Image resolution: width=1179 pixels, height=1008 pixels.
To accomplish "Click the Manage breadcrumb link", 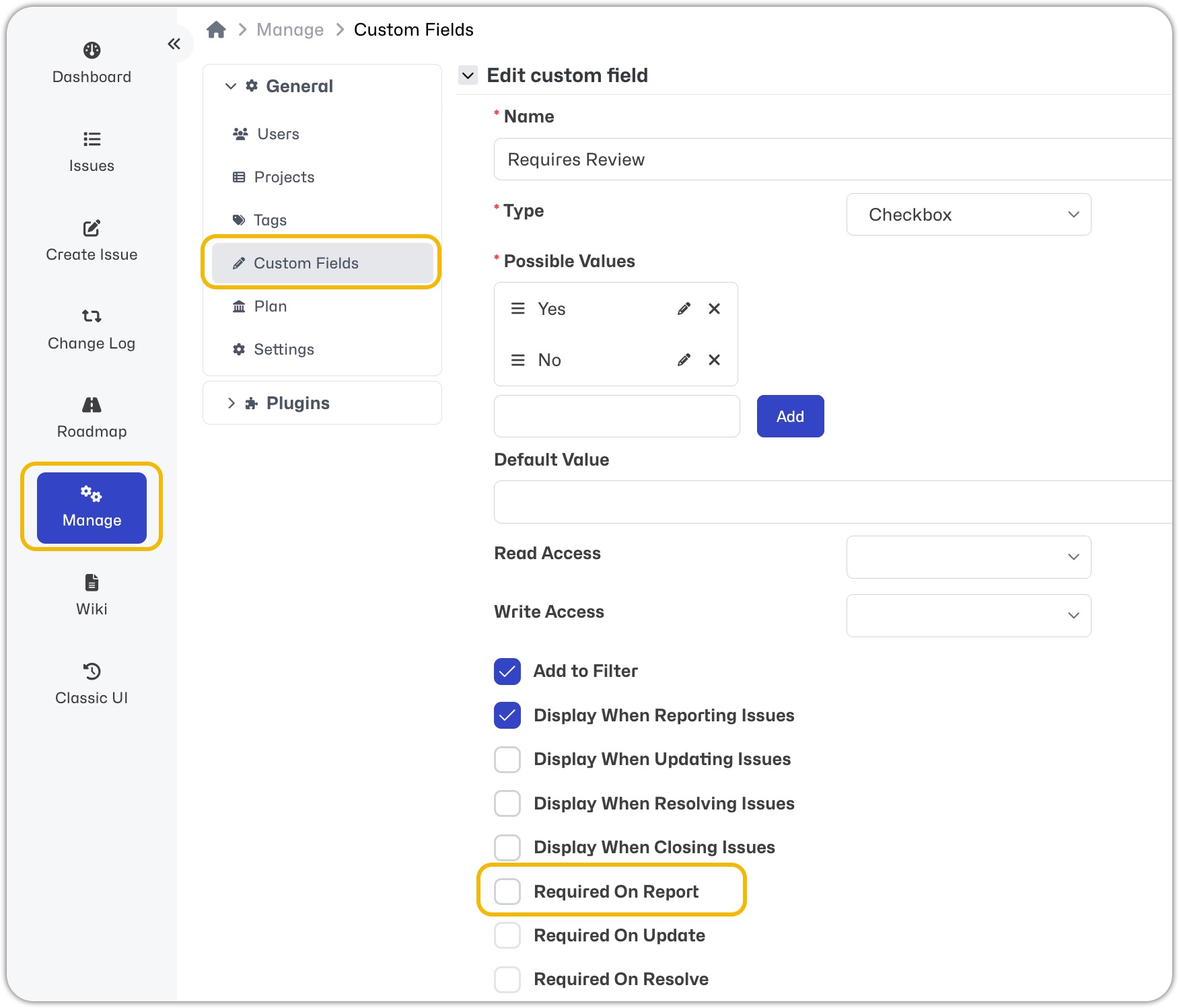I will coord(290,30).
